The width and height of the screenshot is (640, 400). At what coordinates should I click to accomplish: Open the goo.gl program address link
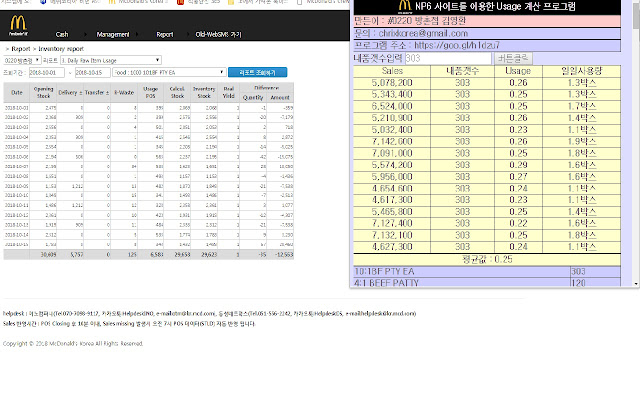click(x=457, y=45)
